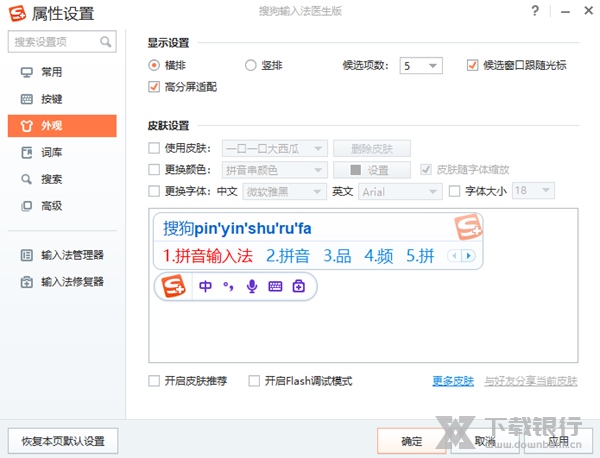Screen dimensions: 600x458
Task: Click the medical toolbox icon in toolbar
Action: coord(298,286)
